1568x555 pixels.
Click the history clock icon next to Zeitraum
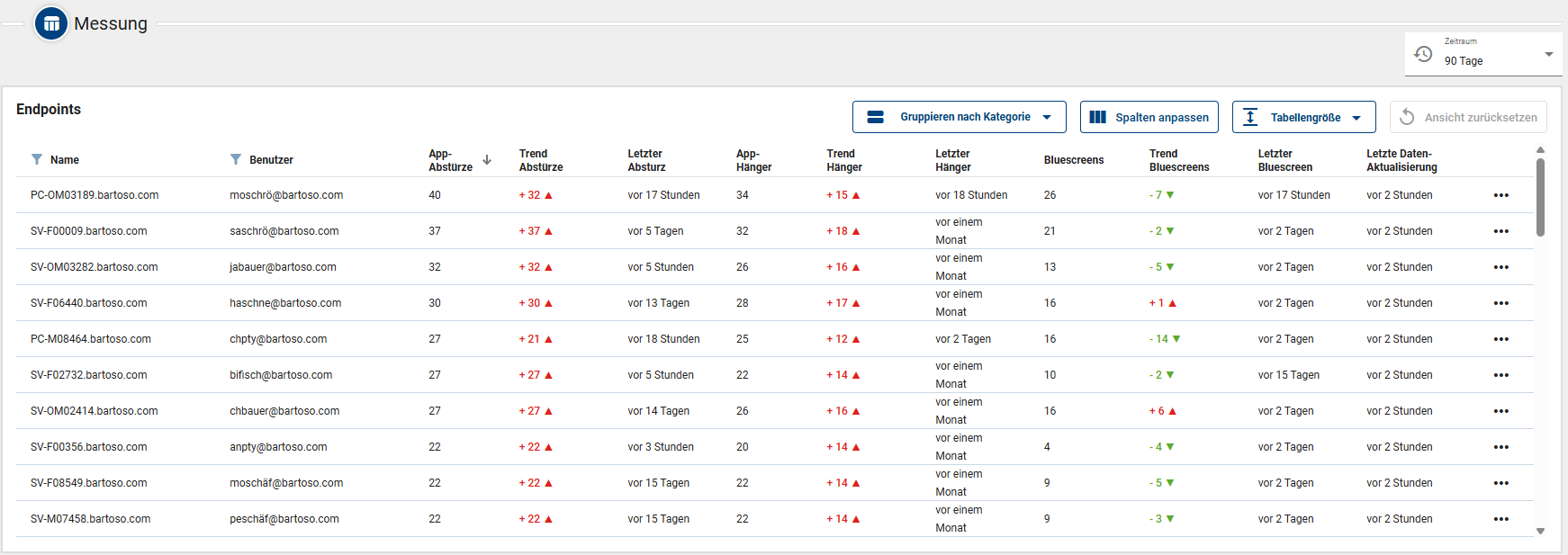pyautogui.click(x=1423, y=54)
